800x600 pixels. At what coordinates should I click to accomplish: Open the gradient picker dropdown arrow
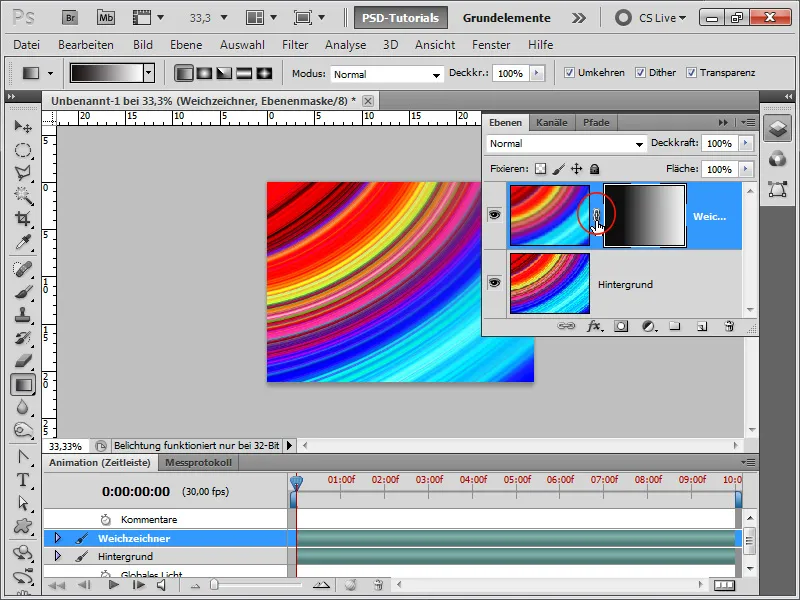pos(148,73)
